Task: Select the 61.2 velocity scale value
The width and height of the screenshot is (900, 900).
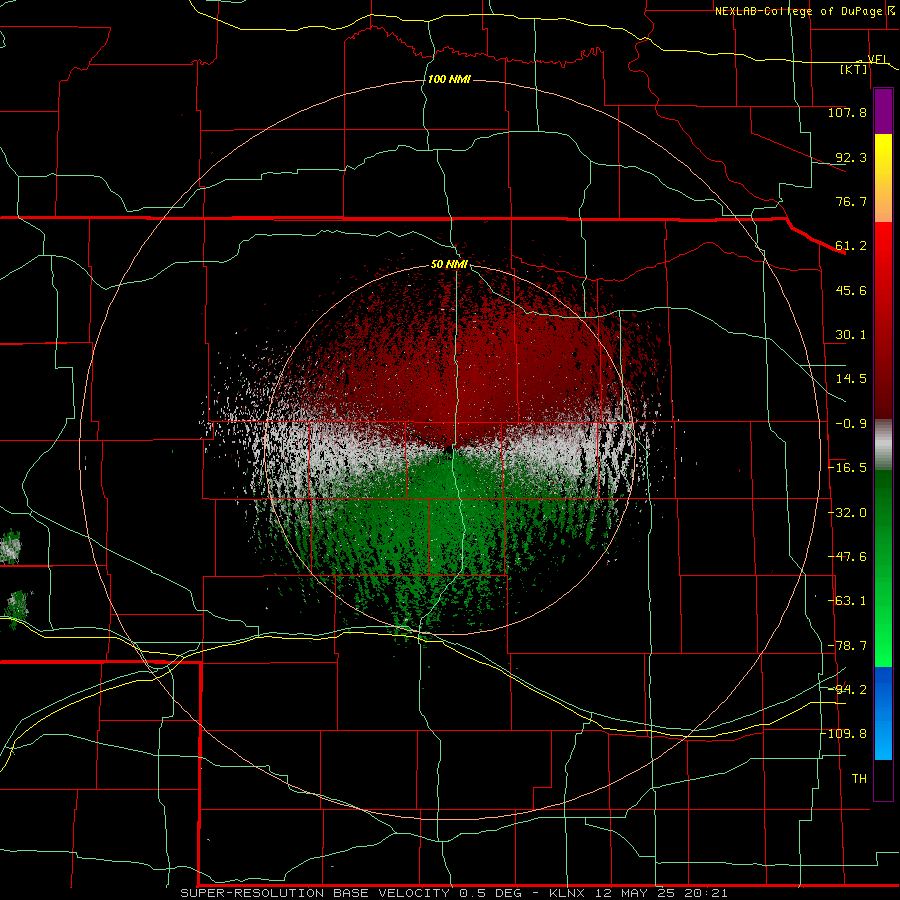Action: pos(851,246)
